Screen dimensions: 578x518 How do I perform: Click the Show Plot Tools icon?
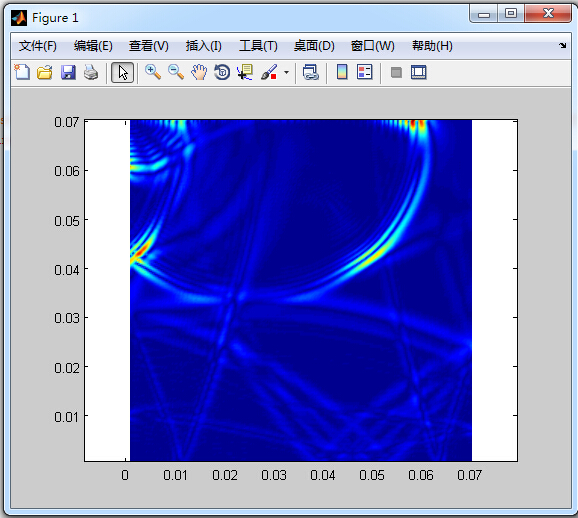click(419, 72)
